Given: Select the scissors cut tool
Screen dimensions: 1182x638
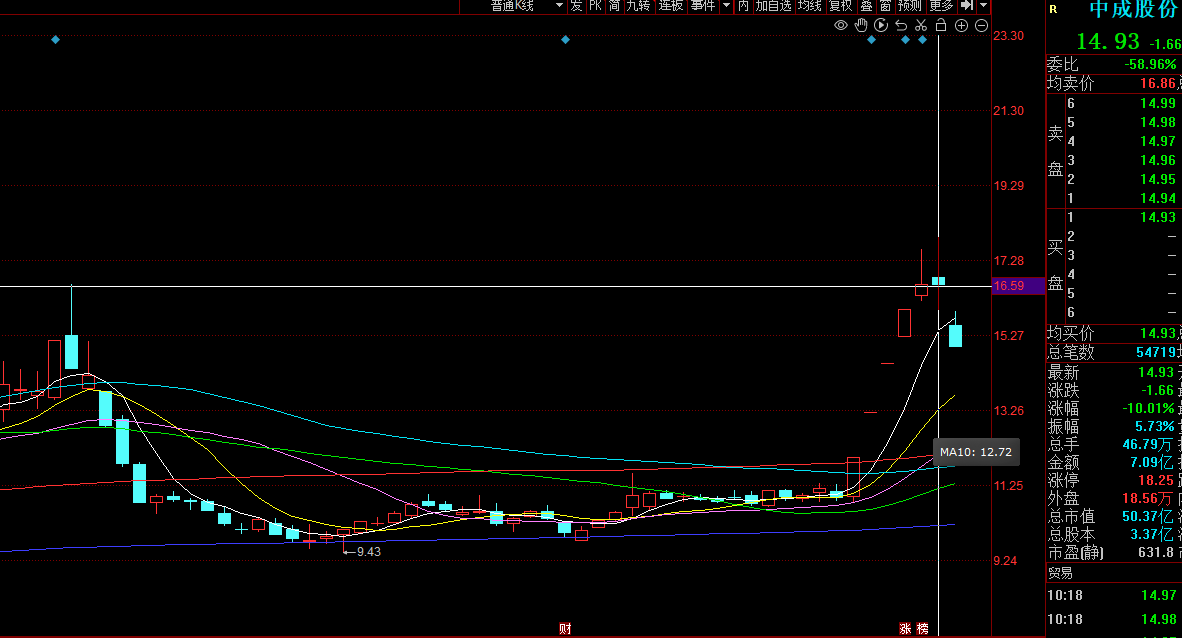Looking at the screenshot, I should click(920, 26).
